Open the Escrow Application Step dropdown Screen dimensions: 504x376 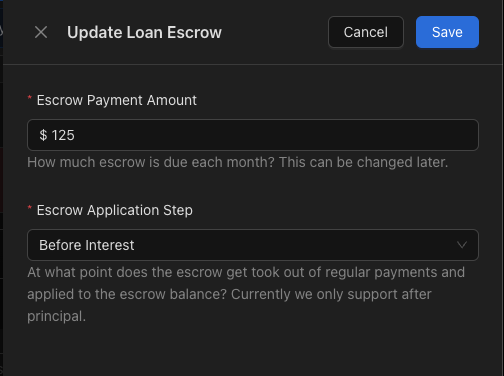(253, 245)
